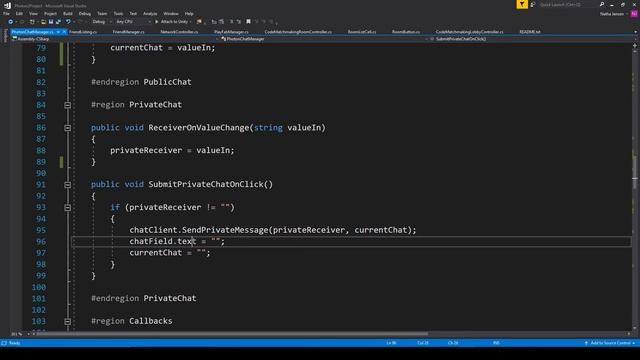
Task: Click the Save file toolbar icon
Action: pos(51,22)
